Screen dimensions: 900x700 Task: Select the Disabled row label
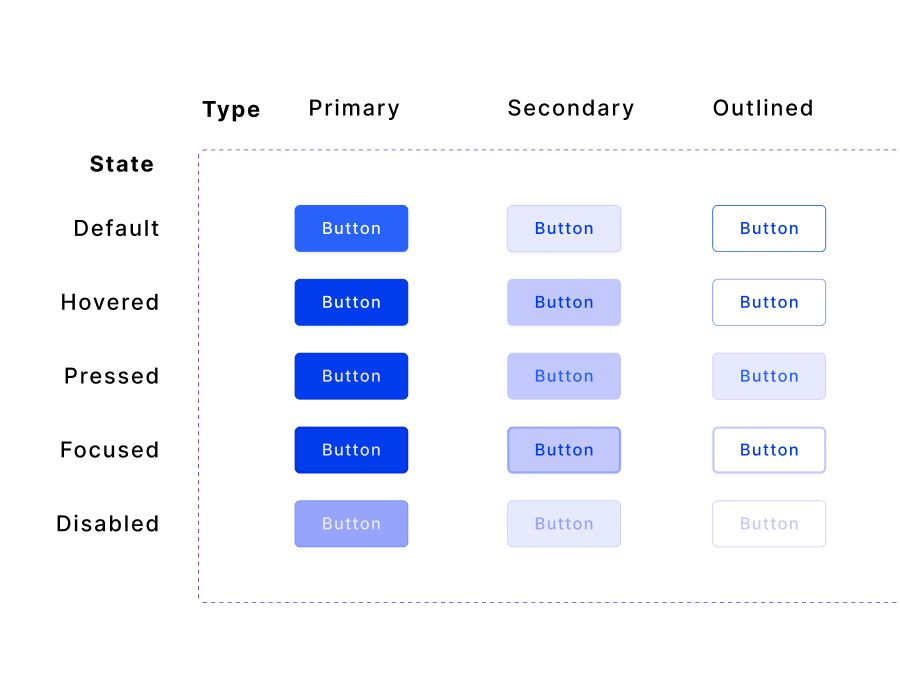tap(108, 524)
